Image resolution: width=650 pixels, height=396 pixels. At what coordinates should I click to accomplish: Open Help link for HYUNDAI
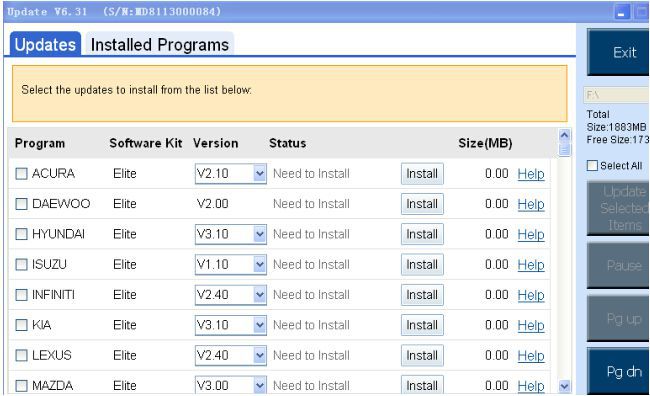coord(531,235)
